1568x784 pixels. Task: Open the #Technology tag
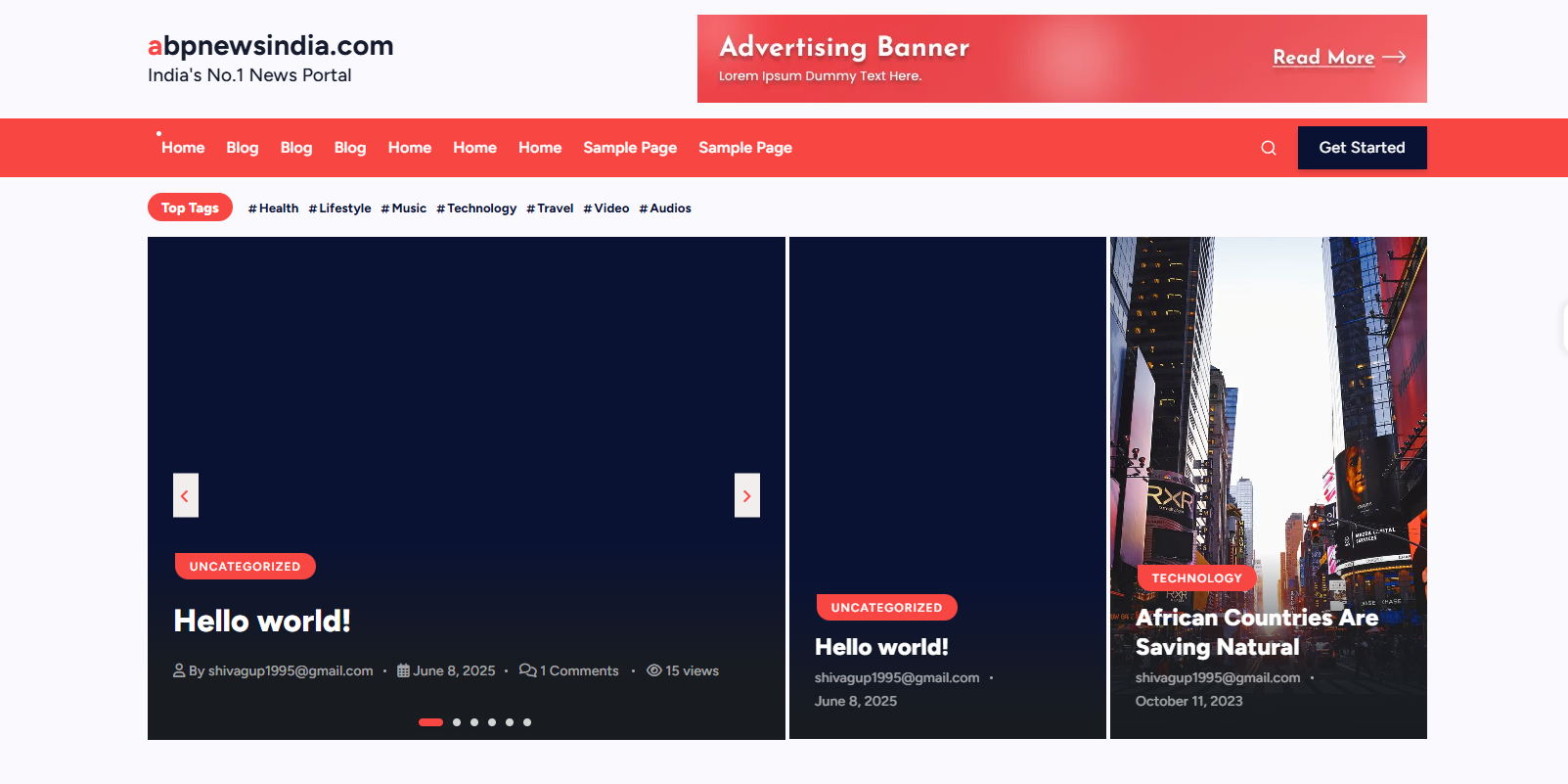[x=476, y=208]
